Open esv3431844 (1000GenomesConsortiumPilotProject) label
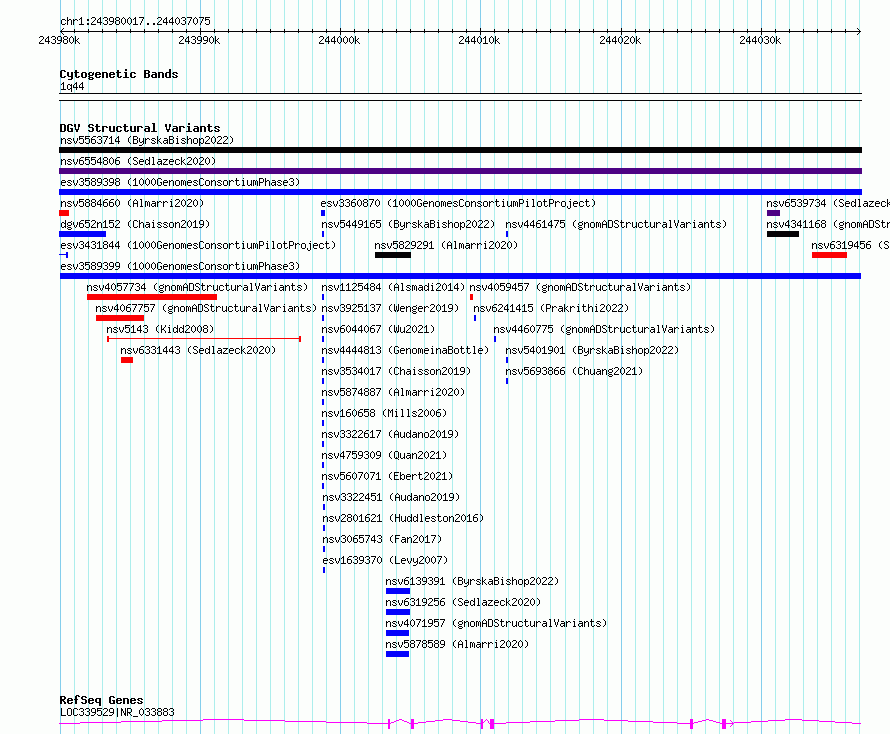The height and width of the screenshot is (734, 890). (x=198, y=245)
